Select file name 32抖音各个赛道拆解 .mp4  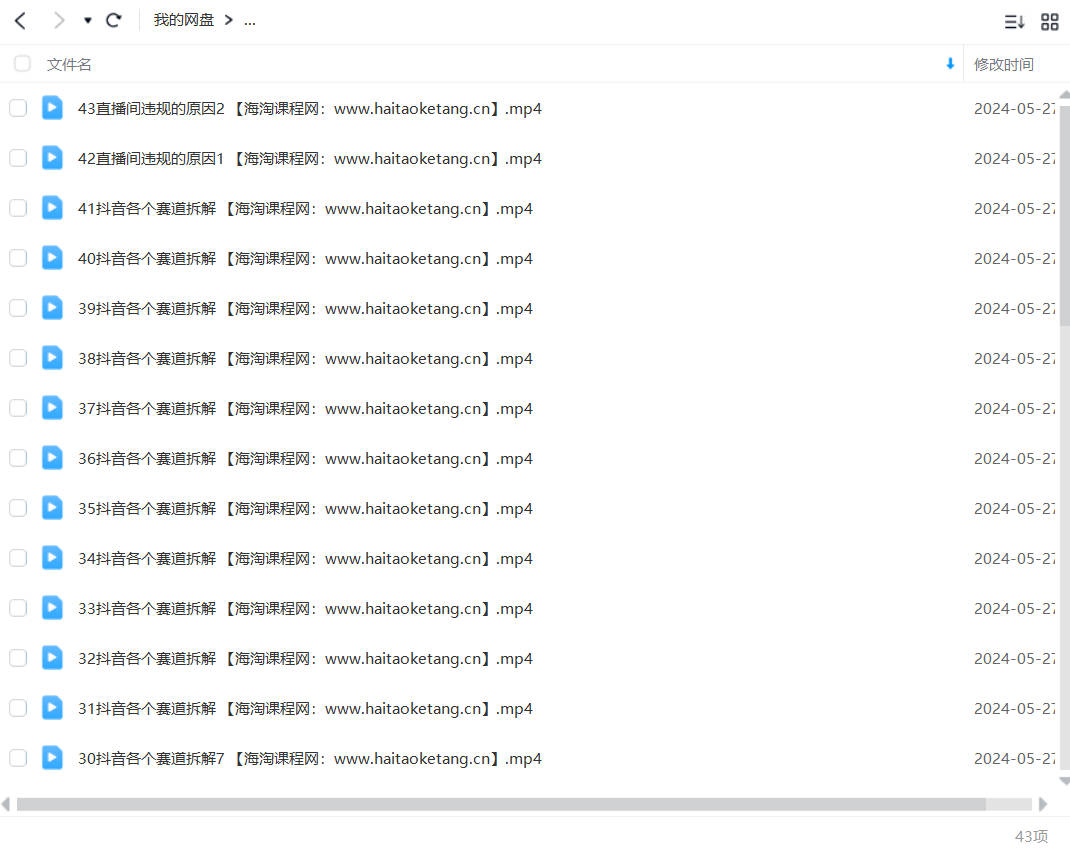click(x=305, y=659)
